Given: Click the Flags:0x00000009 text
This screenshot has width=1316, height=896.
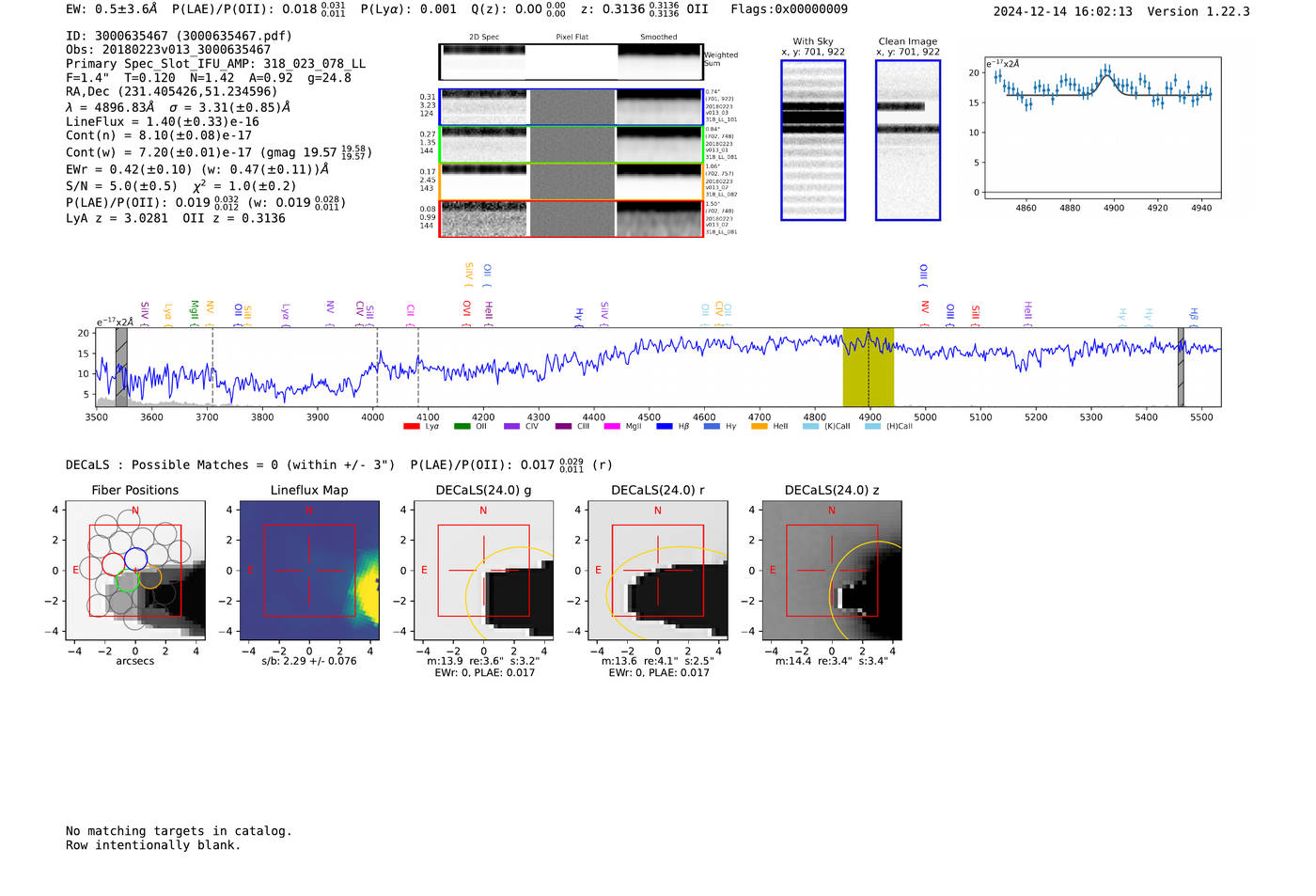Looking at the screenshot, I should tap(790, 9).
